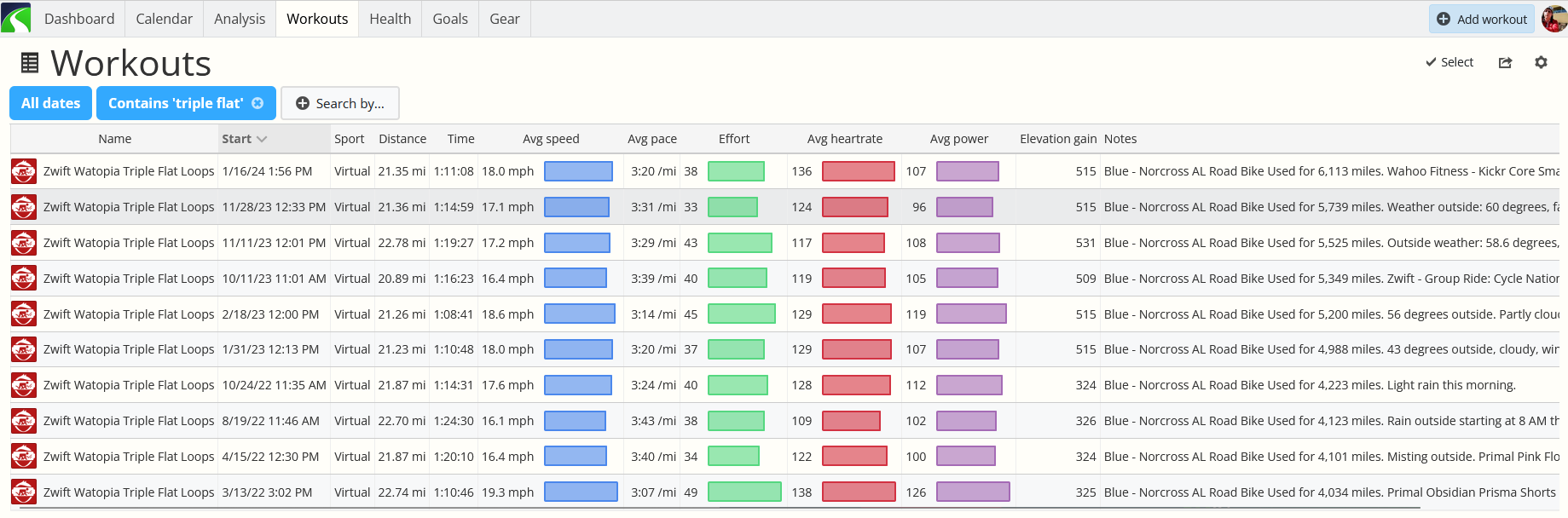The height and width of the screenshot is (518, 1568).
Task: Click Zwift icon of 2/18/23 workout
Action: coord(24,314)
